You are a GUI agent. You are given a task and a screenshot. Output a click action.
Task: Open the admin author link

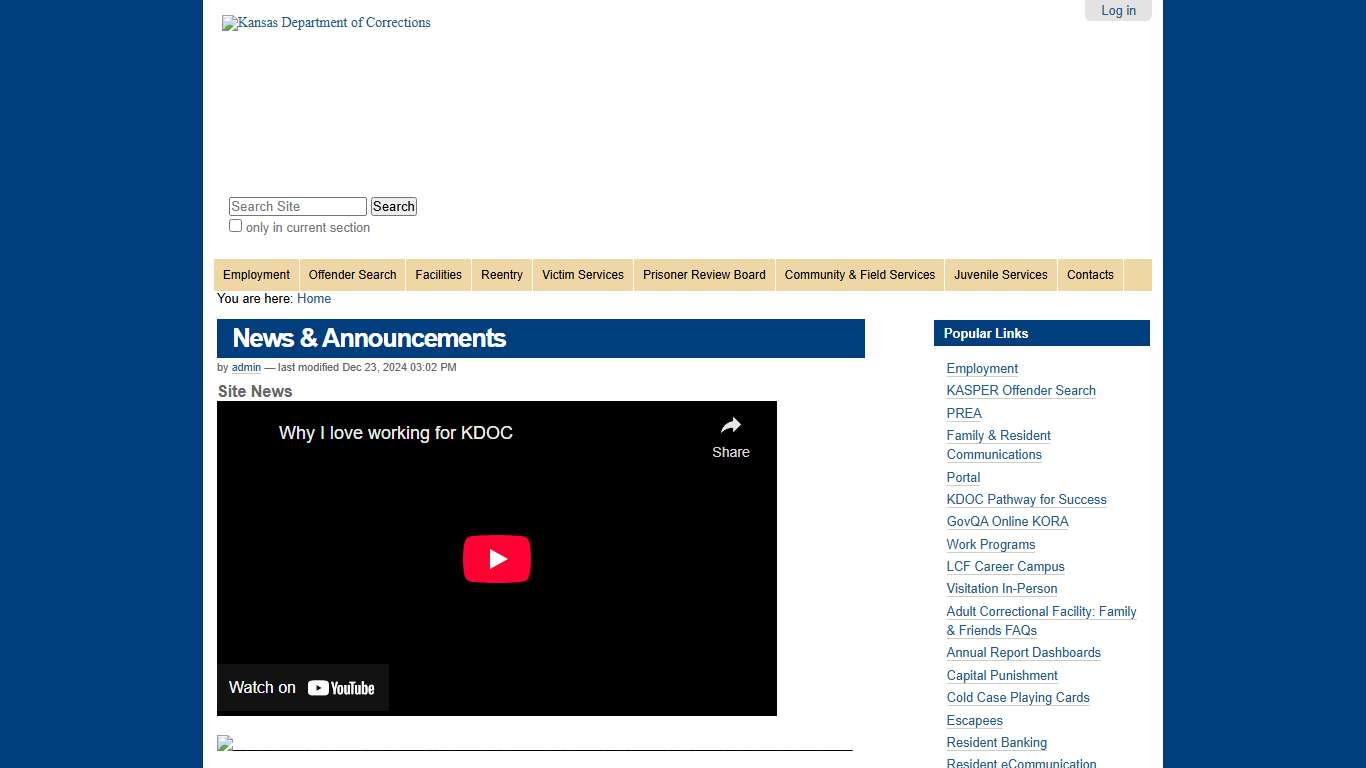pos(246,368)
